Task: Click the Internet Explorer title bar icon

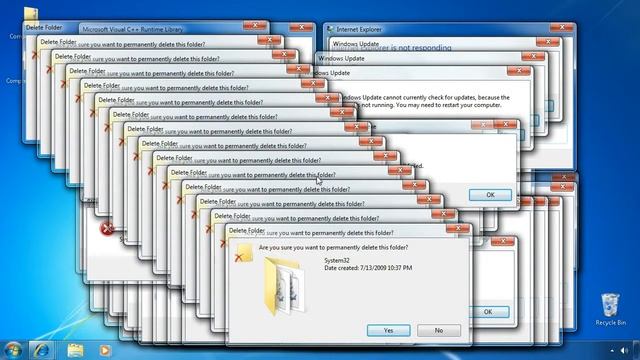Action: [330, 29]
